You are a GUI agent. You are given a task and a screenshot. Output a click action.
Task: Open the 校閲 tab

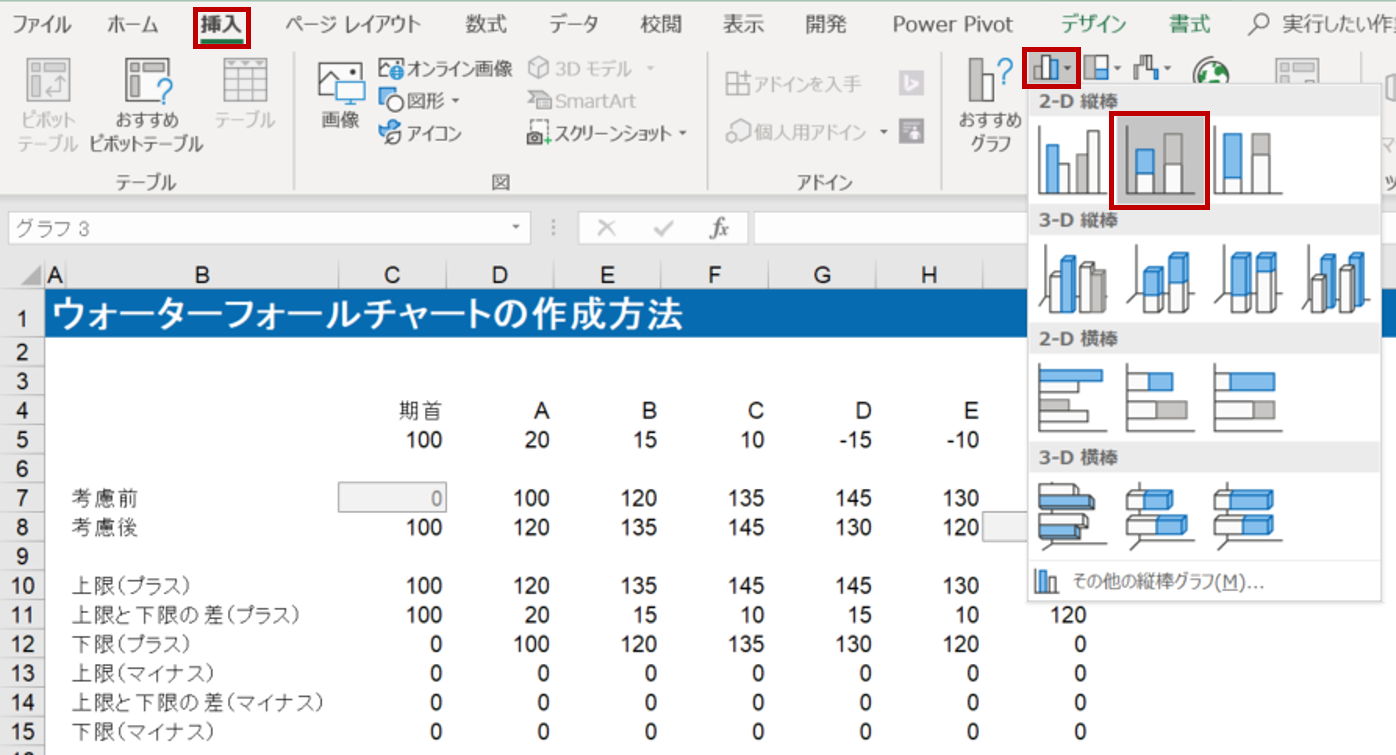(x=661, y=25)
